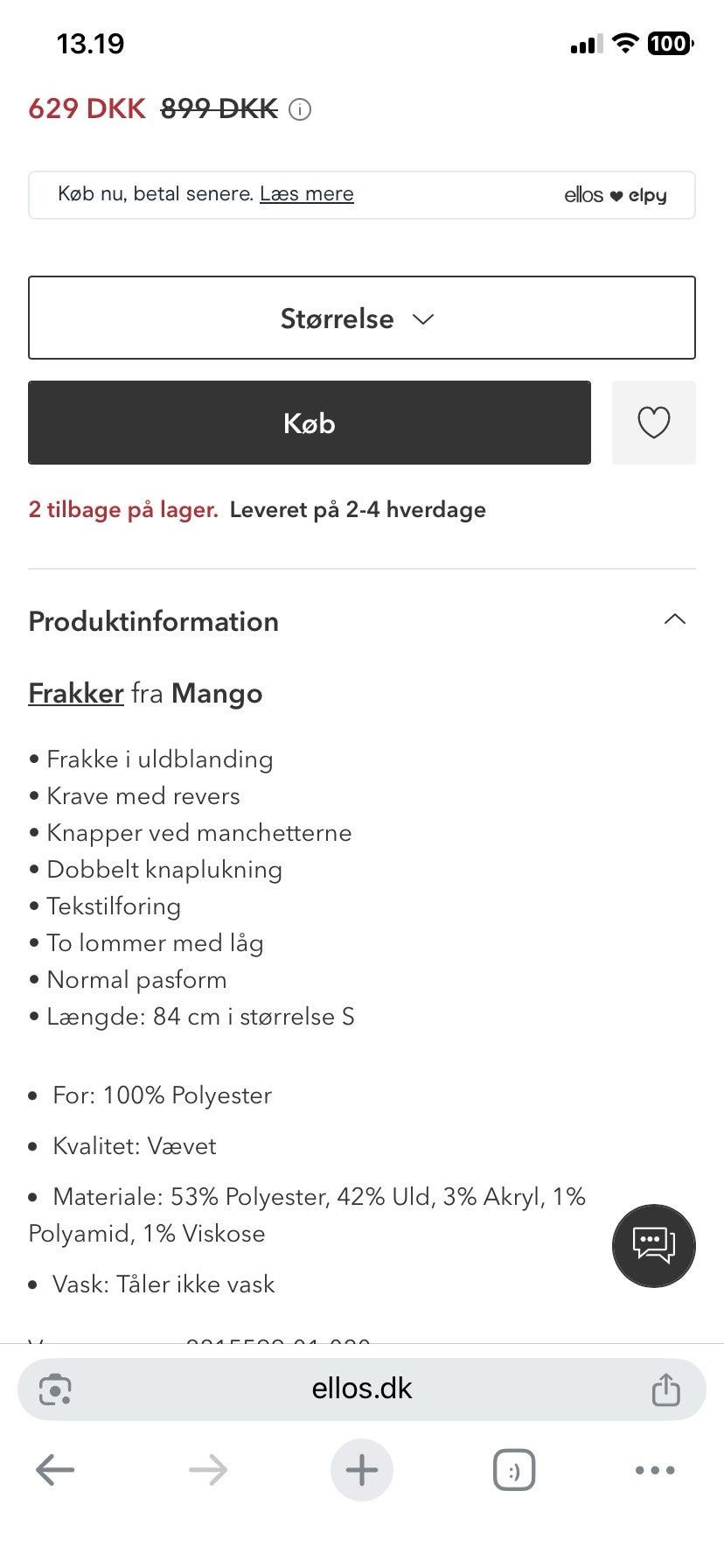
Task: Tap the price info circle icon
Action: pos(300,109)
